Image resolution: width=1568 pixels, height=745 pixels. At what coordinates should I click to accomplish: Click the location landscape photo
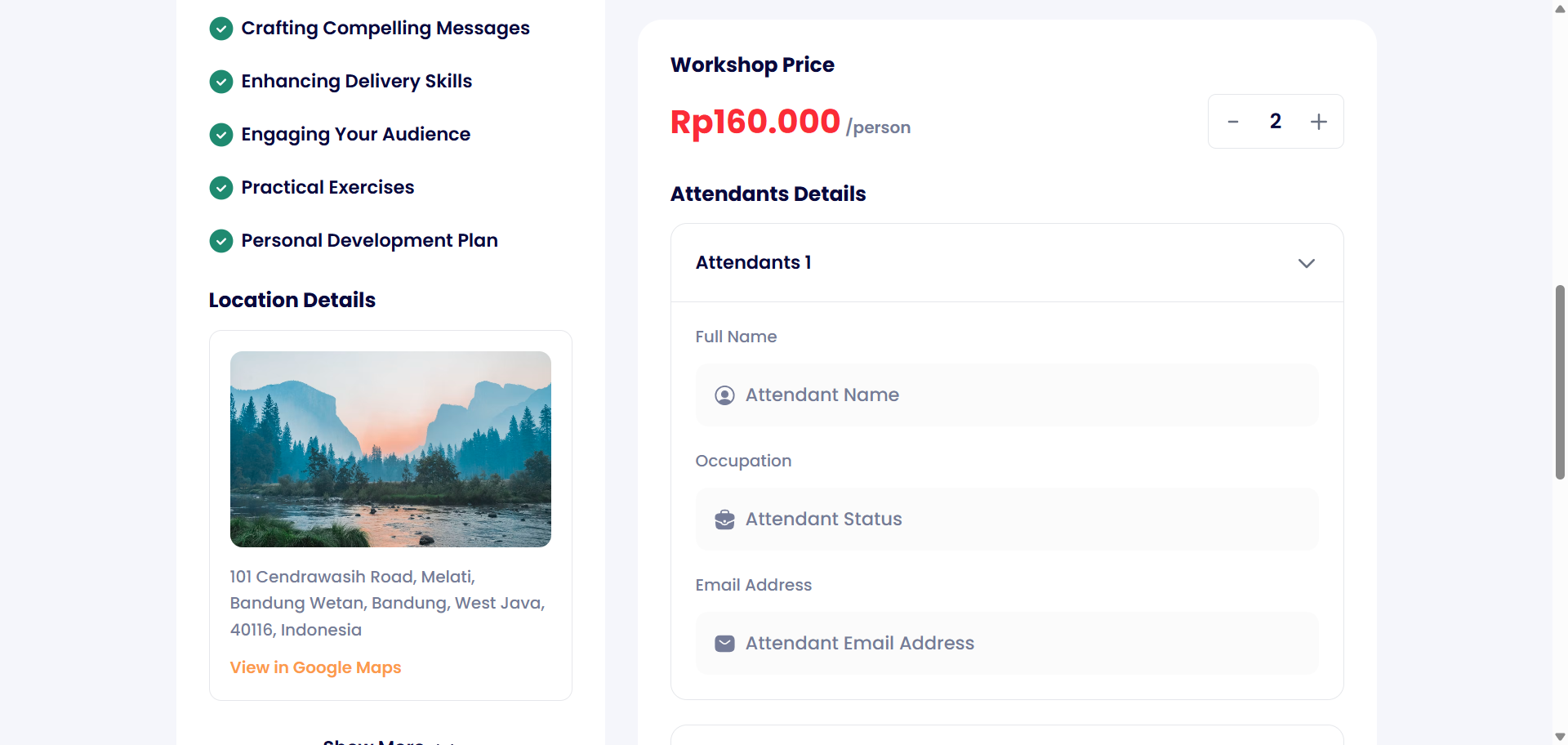390,449
